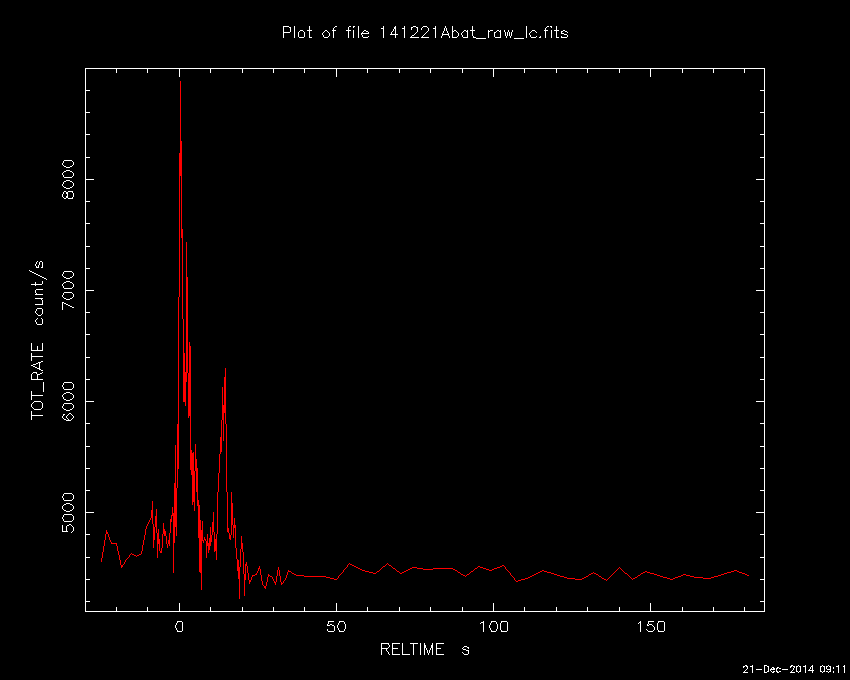The height and width of the screenshot is (680, 850).
Task: Click the 'RELTIME s' x-axis label
Action: pyautogui.click(x=424, y=649)
